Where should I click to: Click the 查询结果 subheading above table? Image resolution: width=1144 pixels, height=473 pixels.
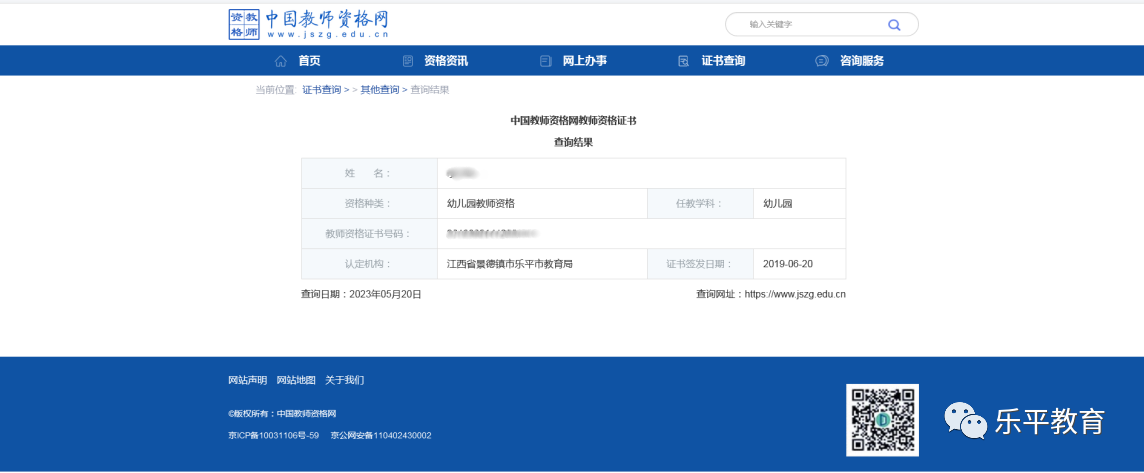pos(573,143)
